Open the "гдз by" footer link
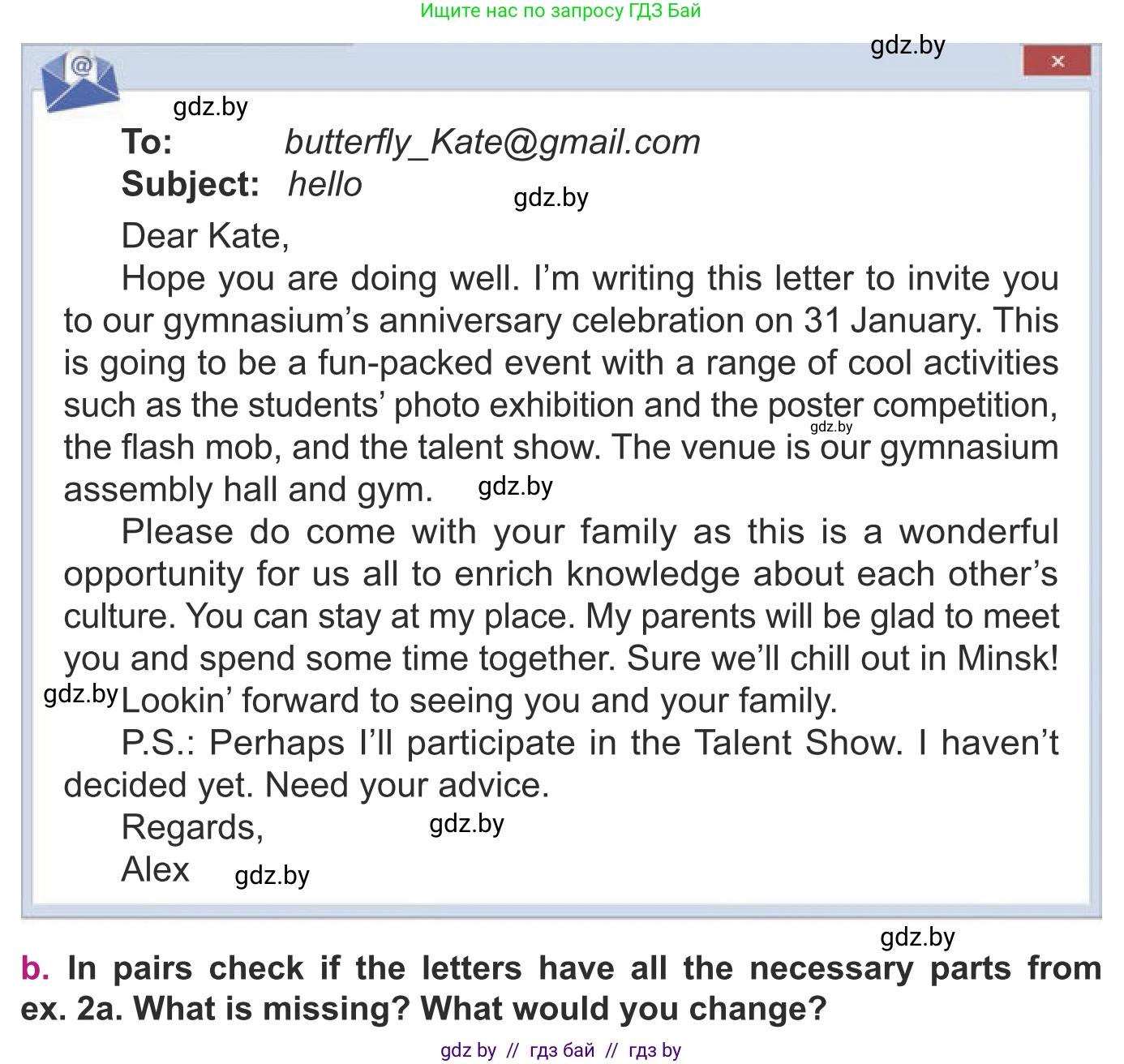Screen dimensions: 1124x1064 point(654,1050)
